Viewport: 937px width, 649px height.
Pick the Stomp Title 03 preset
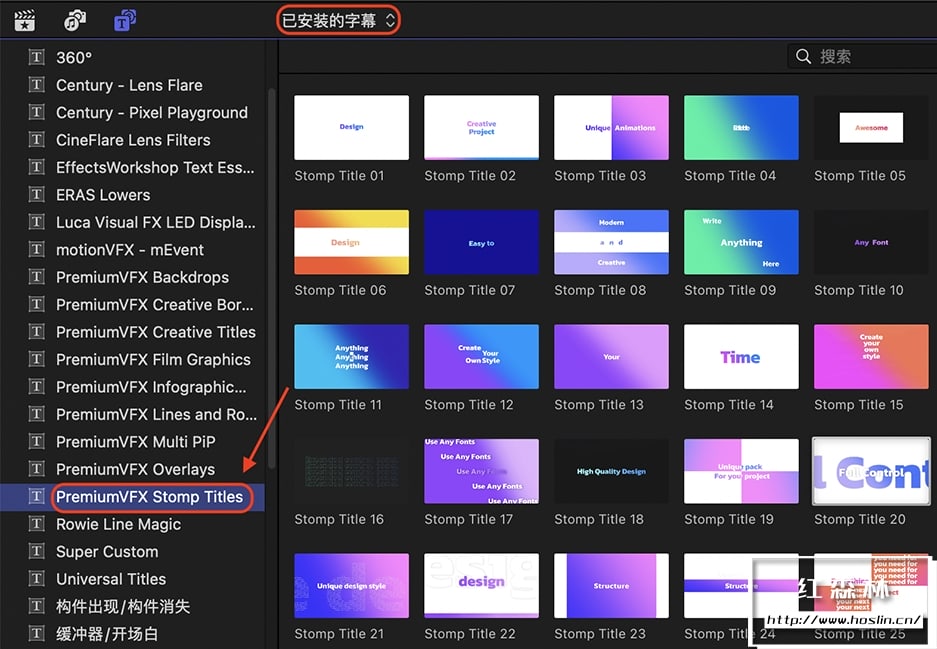(x=611, y=127)
